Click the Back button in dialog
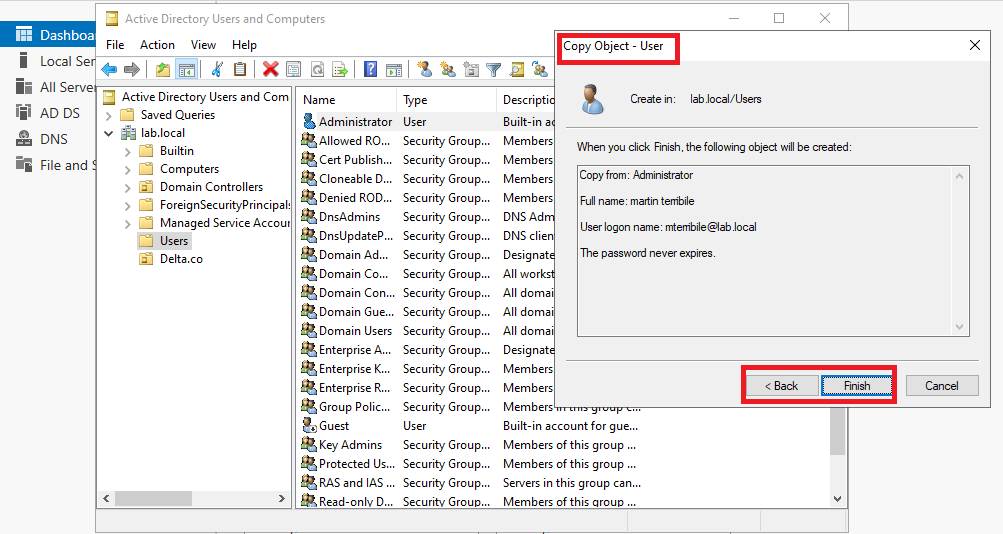The width and height of the screenshot is (1003, 534). [x=781, y=386]
